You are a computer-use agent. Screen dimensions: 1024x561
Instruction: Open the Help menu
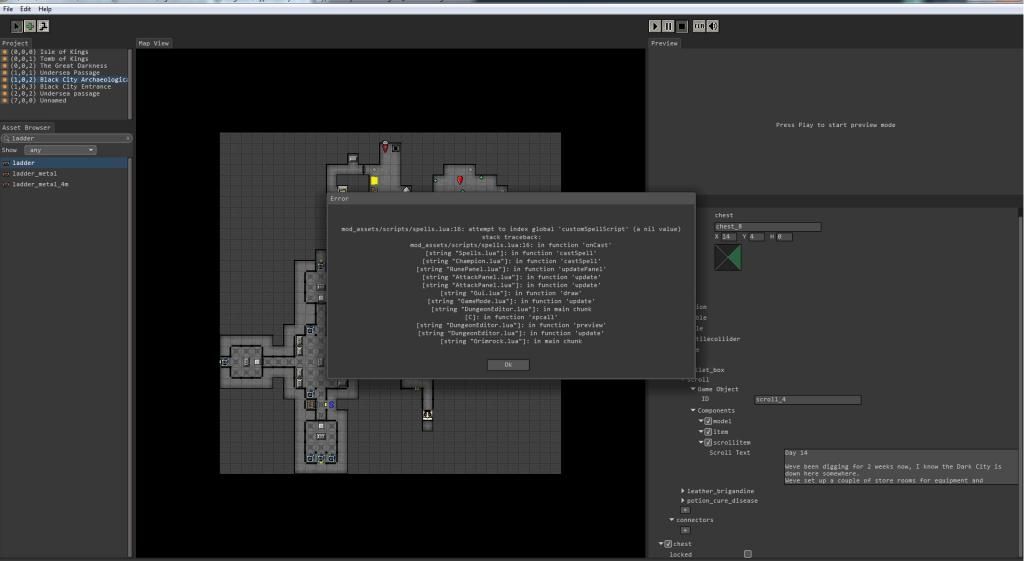click(x=45, y=9)
